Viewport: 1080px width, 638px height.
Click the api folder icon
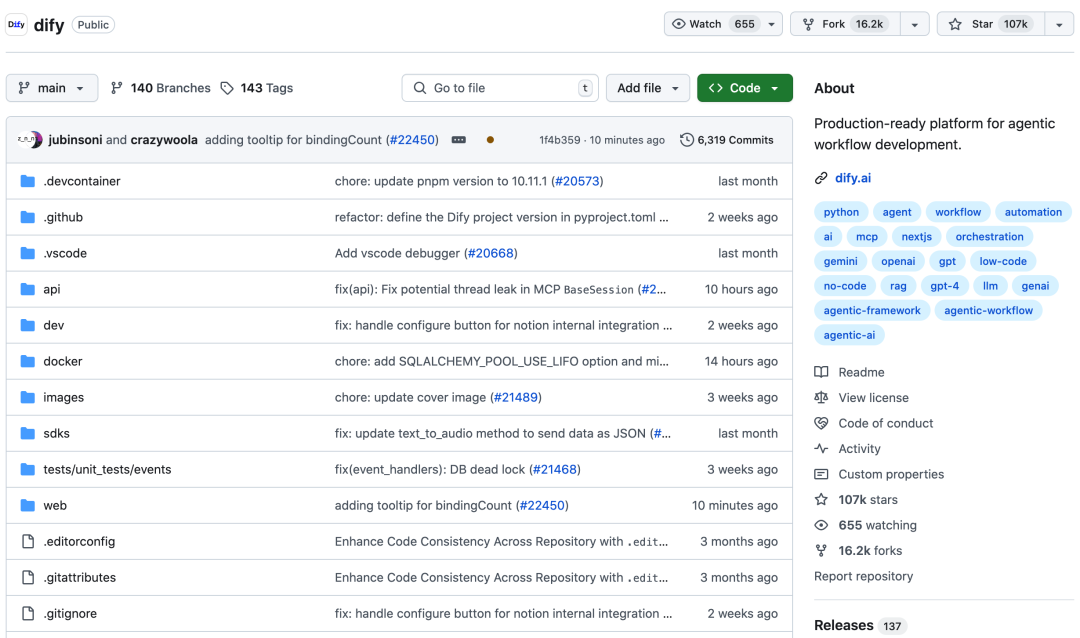(x=28, y=289)
